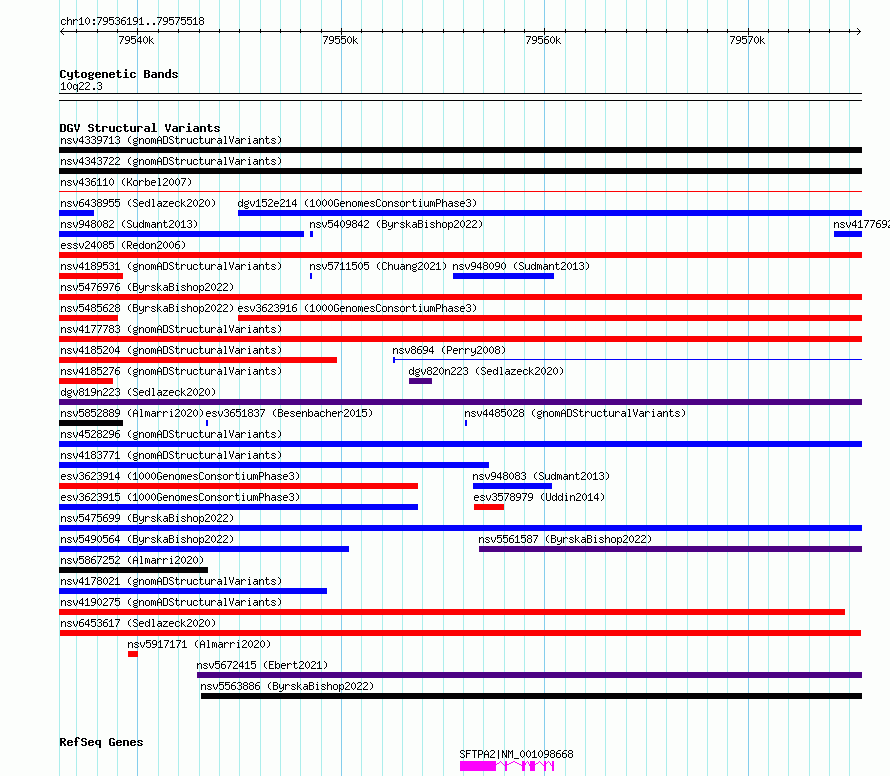Viewport: 890px width, 776px height.
Task: Click nsv4177783 gnomAD variant label
Action: tap(171, 329)
